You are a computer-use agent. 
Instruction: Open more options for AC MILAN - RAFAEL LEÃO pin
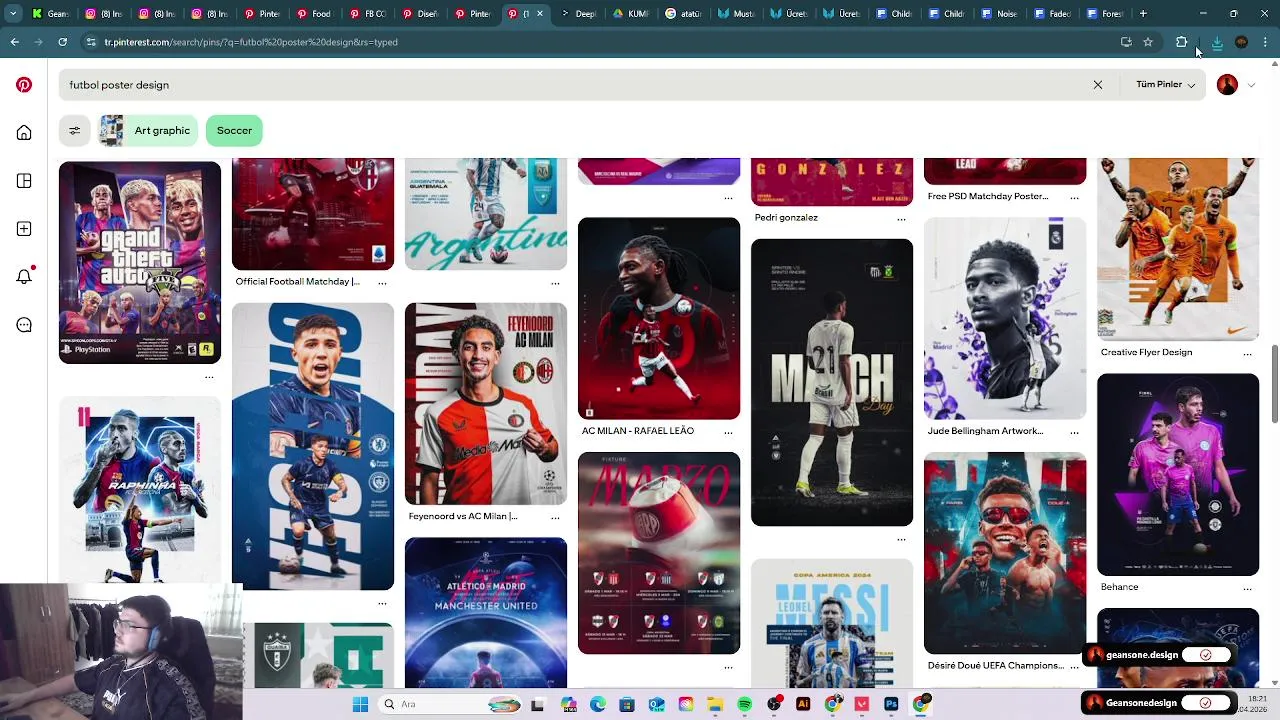(728, 431)
